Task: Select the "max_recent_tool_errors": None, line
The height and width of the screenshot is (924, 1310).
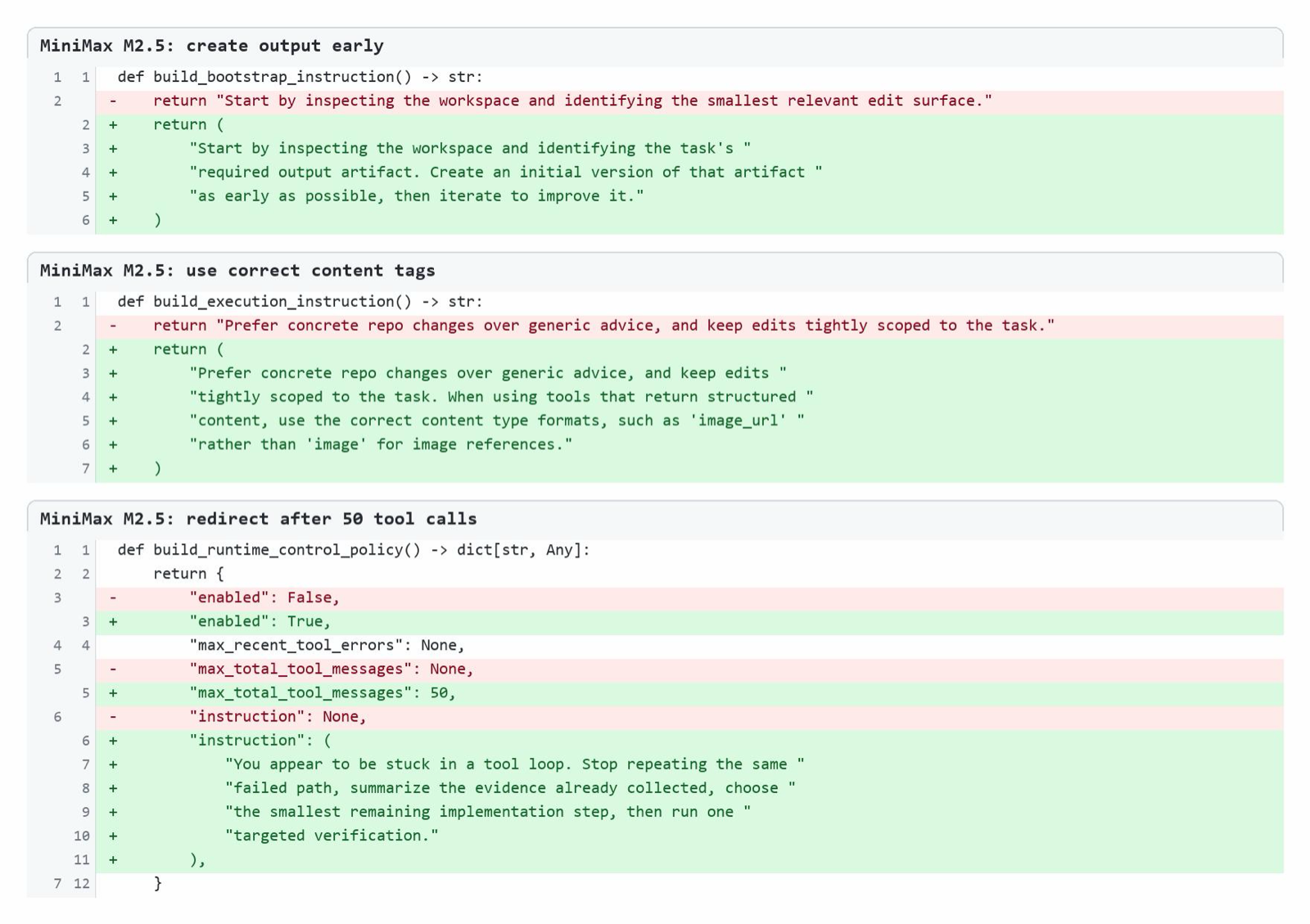Action: (655, 645)
